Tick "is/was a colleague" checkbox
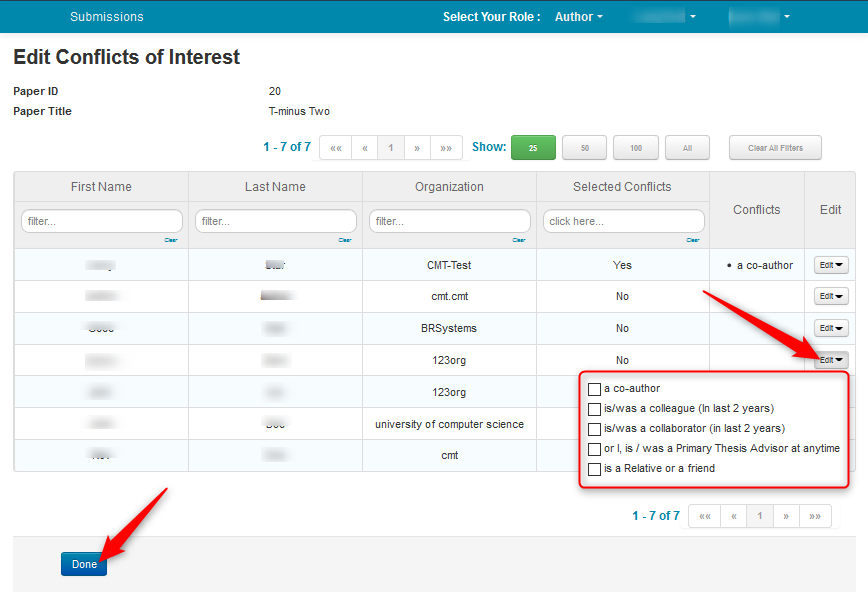The height and width of the screenshot is (603, 868). pyautogui.click(x=595, y=409)
